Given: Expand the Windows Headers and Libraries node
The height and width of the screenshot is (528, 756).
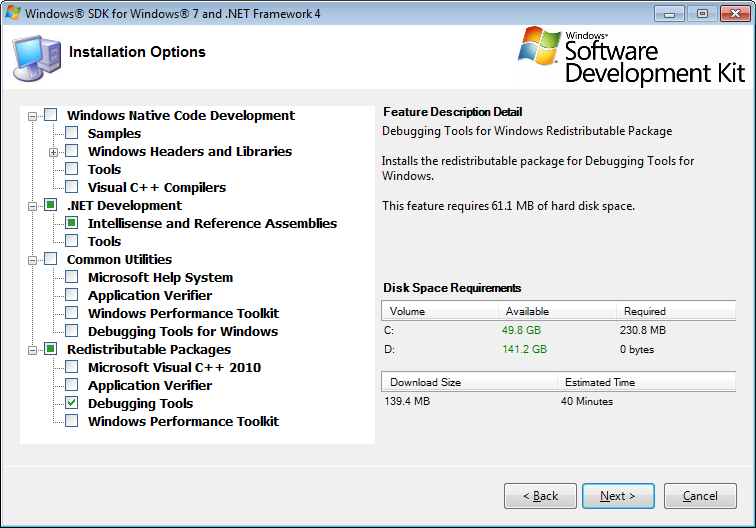Looking at the screenshot, I should pos(54,152).
